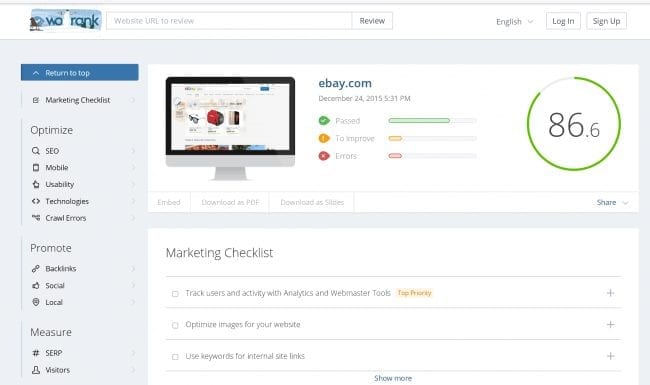Screen dimensions: 650x385
Task: Click the 86.6 score circle
Action: point(574,123)
